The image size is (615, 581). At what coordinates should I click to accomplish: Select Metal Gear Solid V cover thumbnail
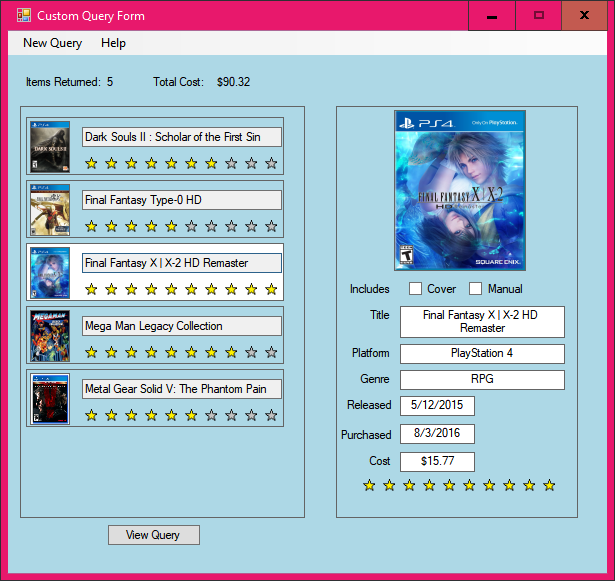coord(50,399)
